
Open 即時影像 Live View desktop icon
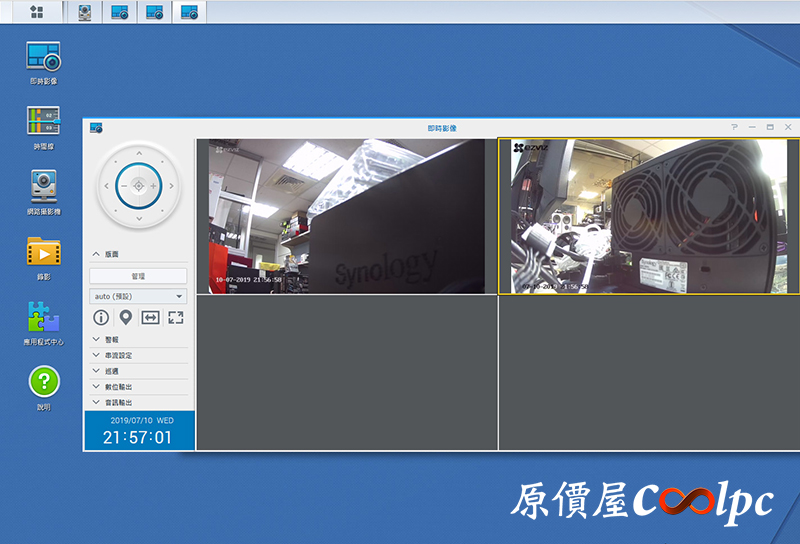[43, 63]
